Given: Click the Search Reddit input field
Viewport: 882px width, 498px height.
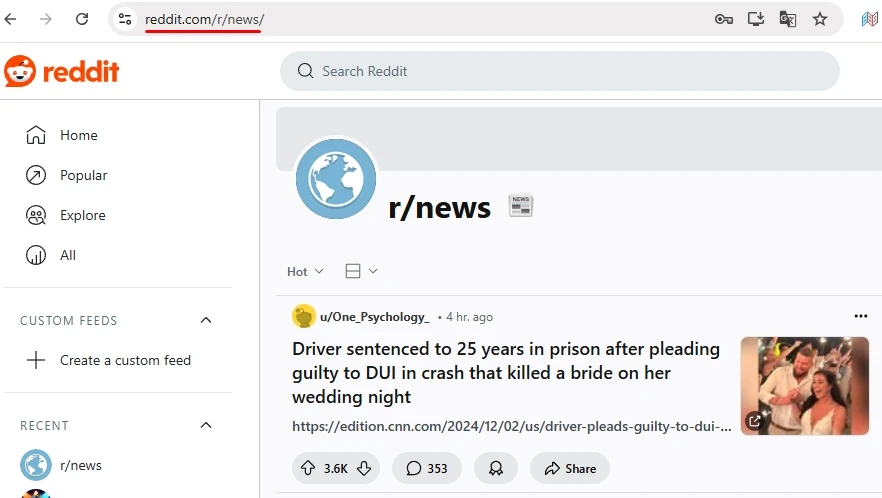Looking at the screenshot, I should click(x=560, y=71).
